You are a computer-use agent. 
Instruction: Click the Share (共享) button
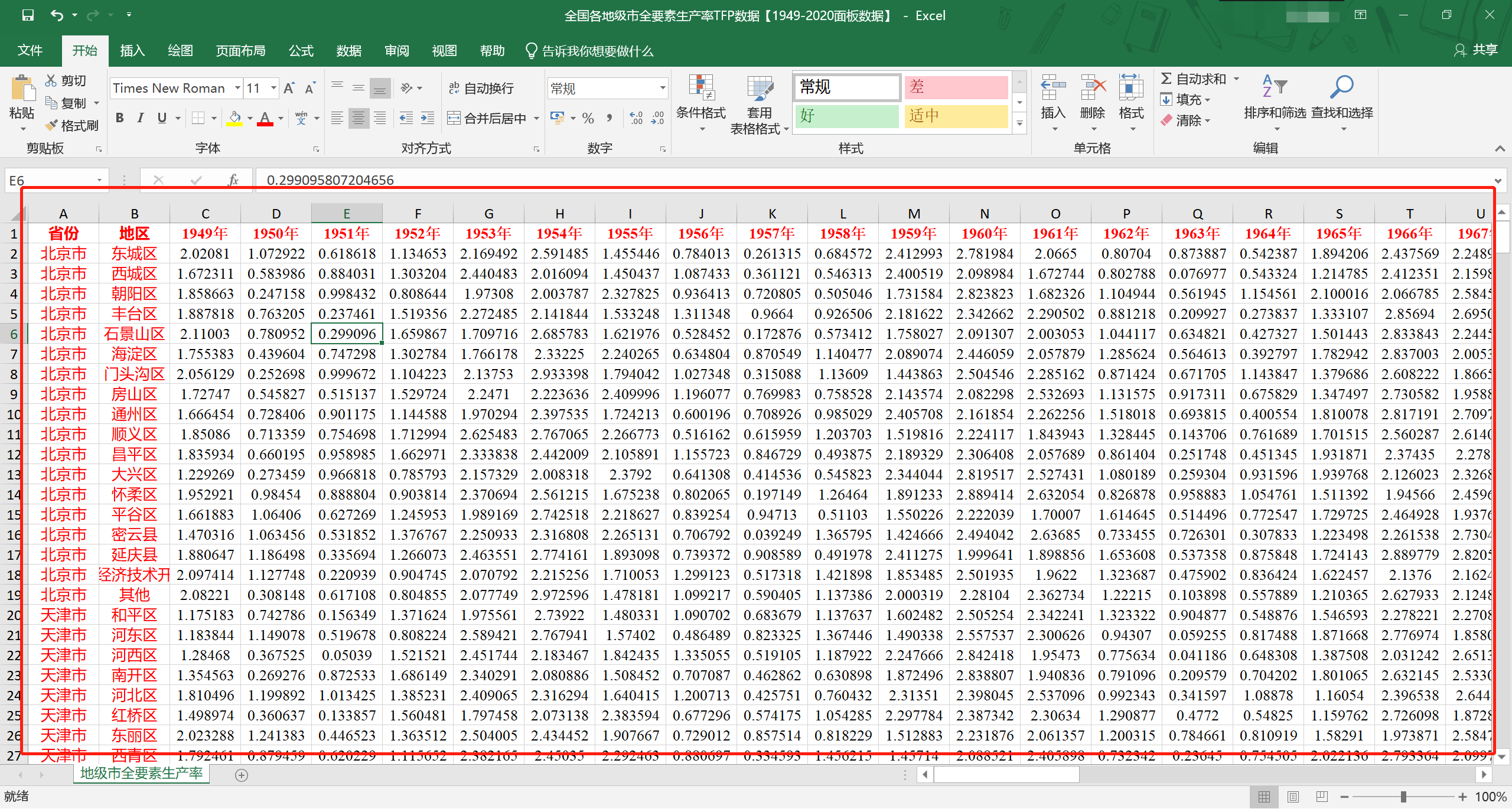[x=1477, y=50]
